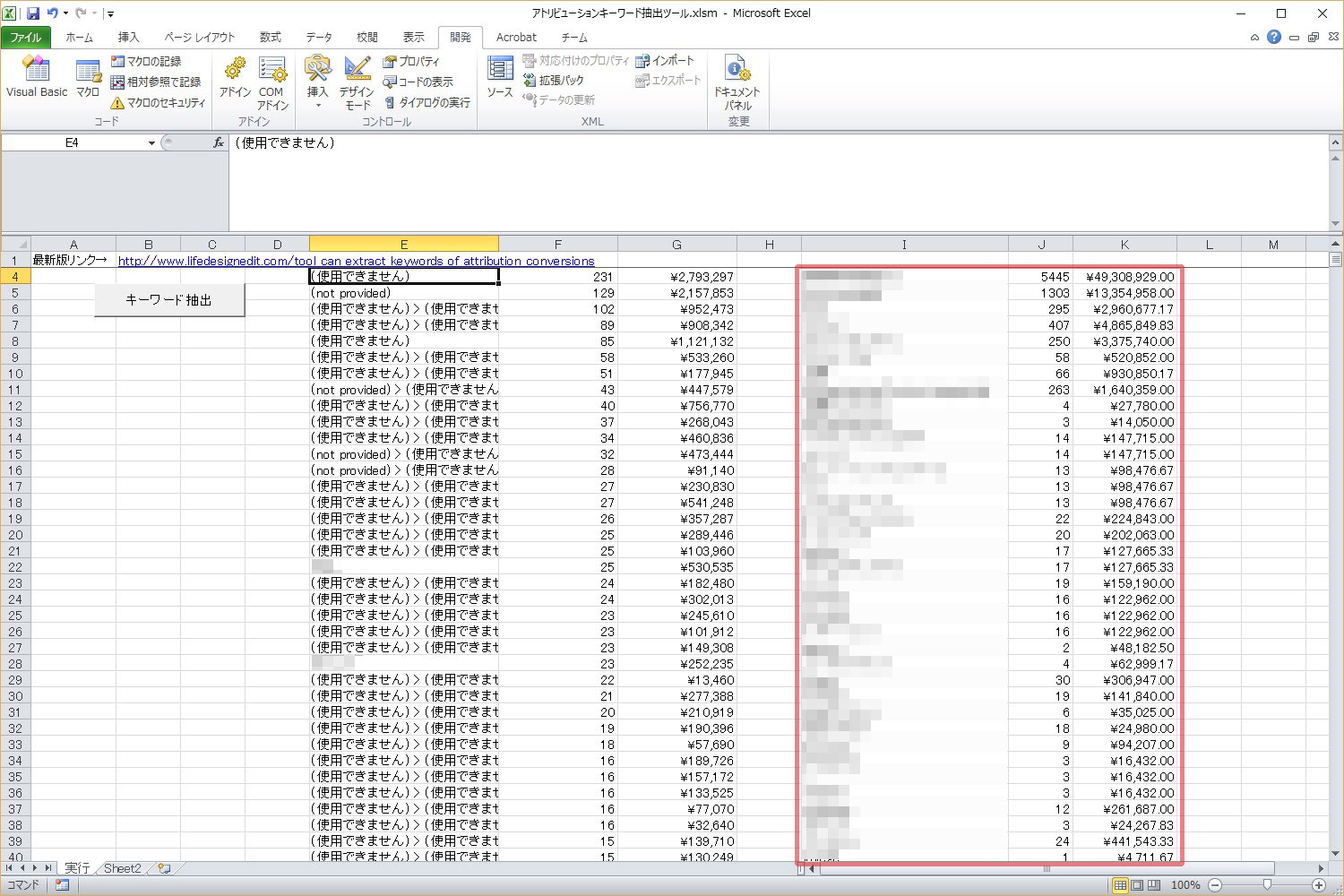Click the Select All corner triangle
The height and width of the screenshot is (896, 1344).
coord(15,245)
